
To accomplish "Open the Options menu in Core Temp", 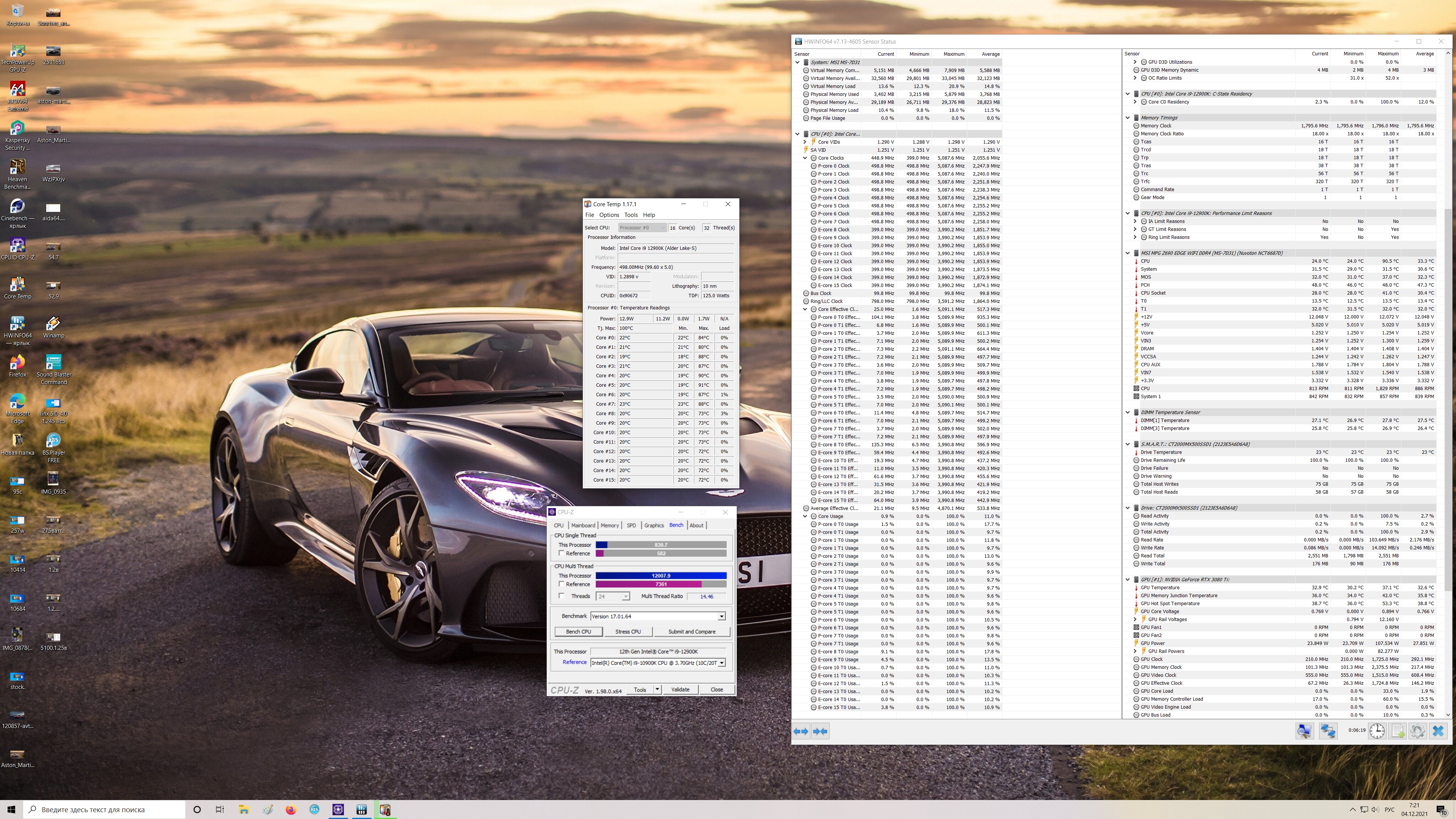I will 609,215.
